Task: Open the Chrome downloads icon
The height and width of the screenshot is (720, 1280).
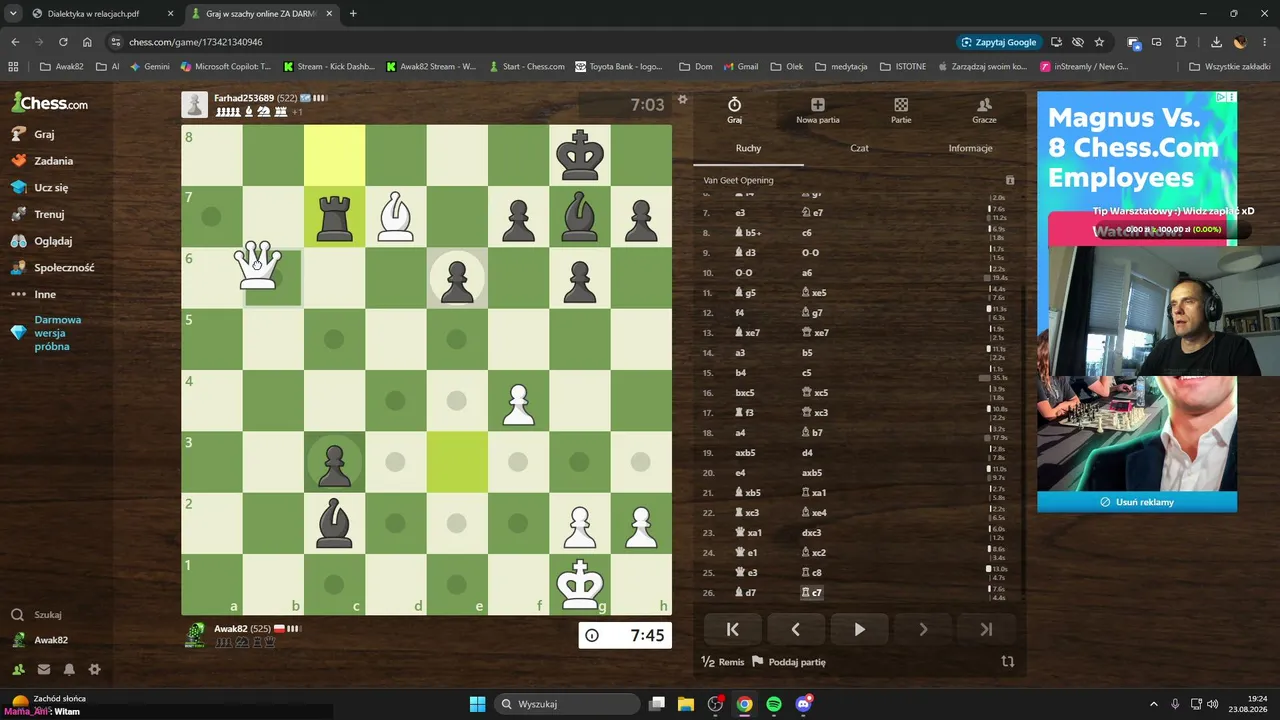Action: click(x=1216, y=42)
